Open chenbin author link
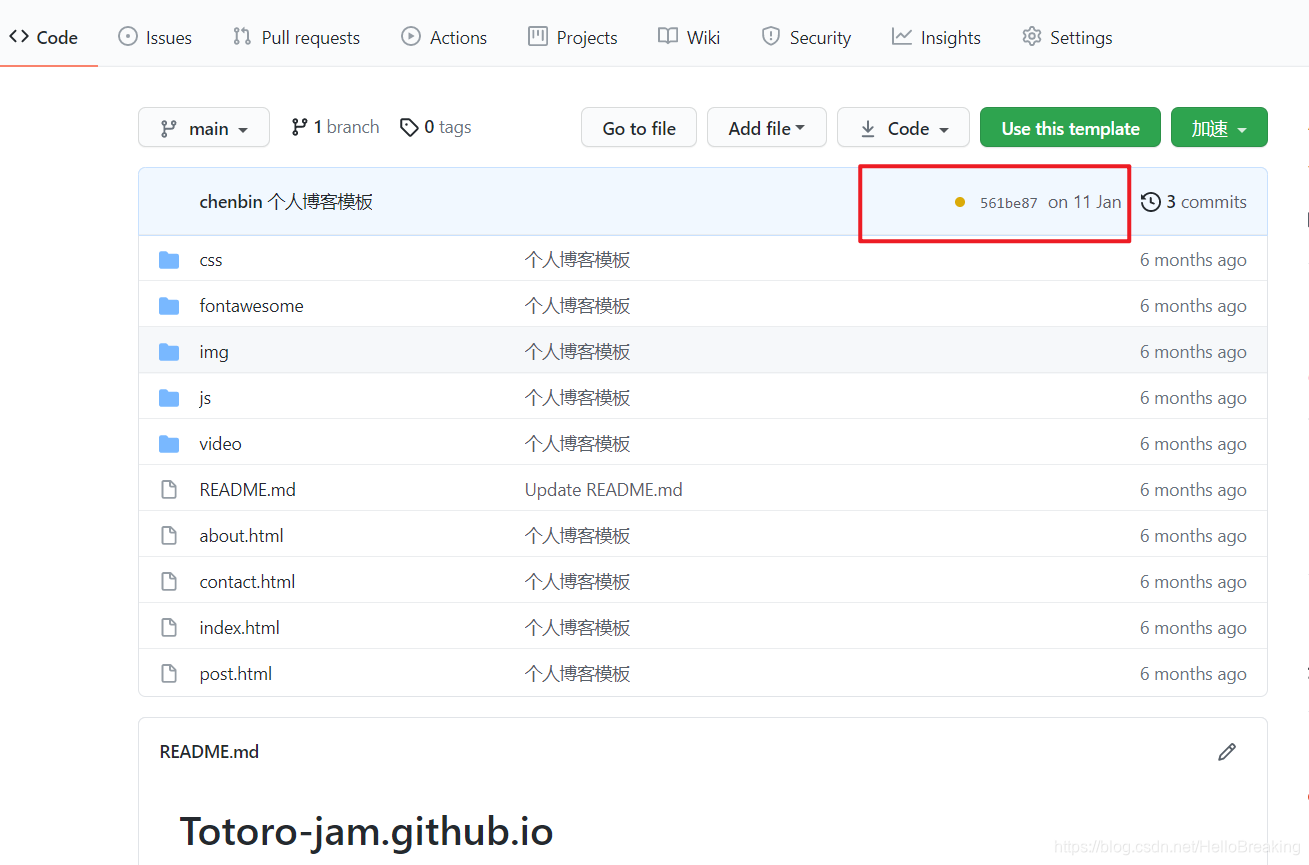1309x865 pixels. coord(230,202)
